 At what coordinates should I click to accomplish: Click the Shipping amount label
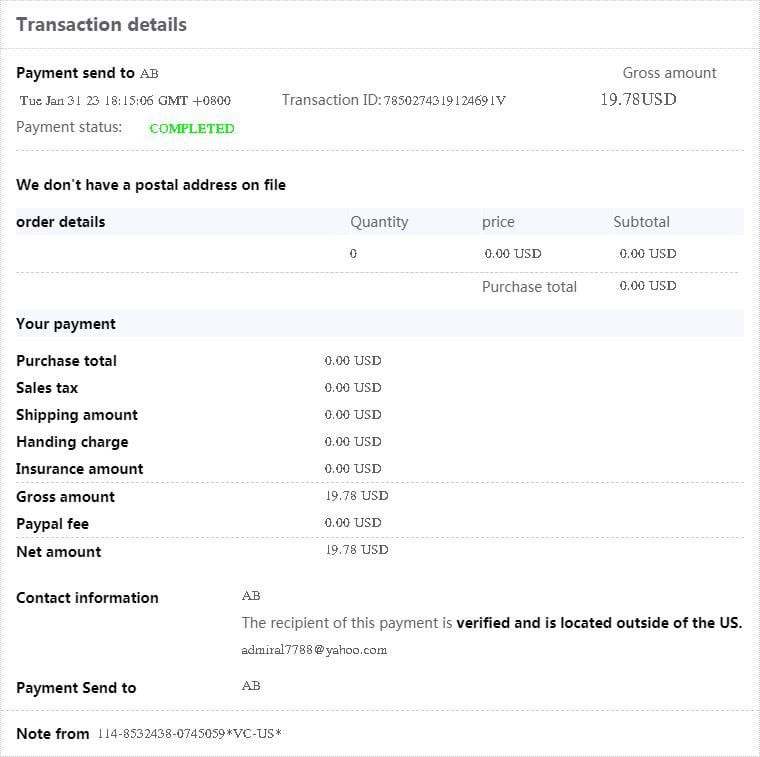(77, 415)
